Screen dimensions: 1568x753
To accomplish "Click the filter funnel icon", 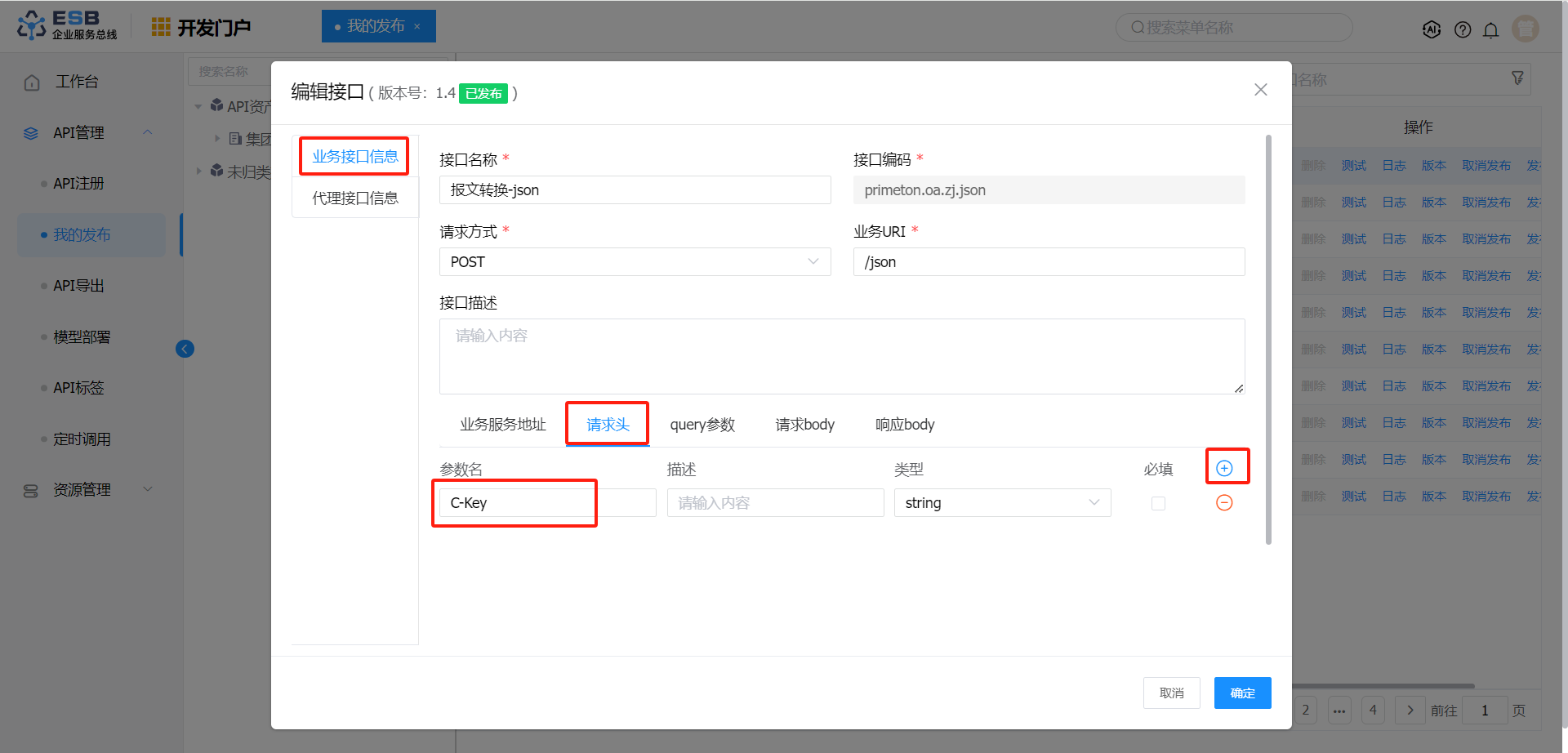I will pos(1517,78).
